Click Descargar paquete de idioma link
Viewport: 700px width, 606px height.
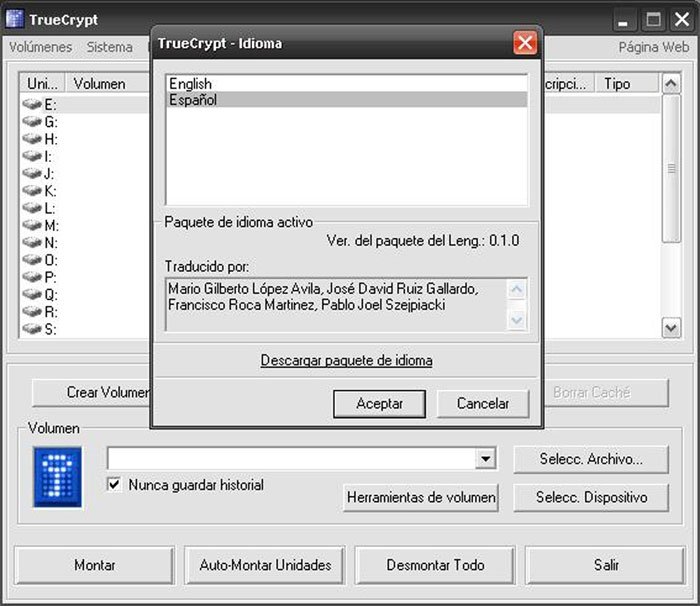point(346,360)
